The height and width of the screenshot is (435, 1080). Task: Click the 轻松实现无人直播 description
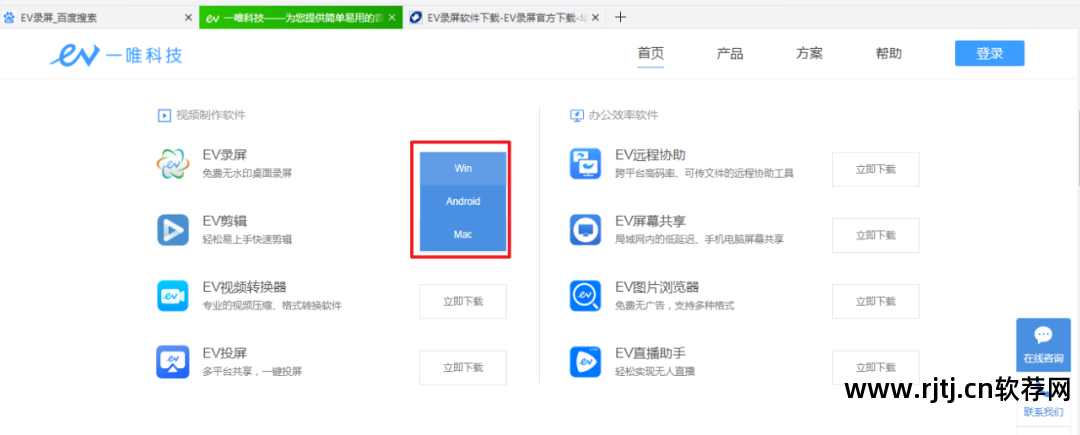(x=655, y=372)
